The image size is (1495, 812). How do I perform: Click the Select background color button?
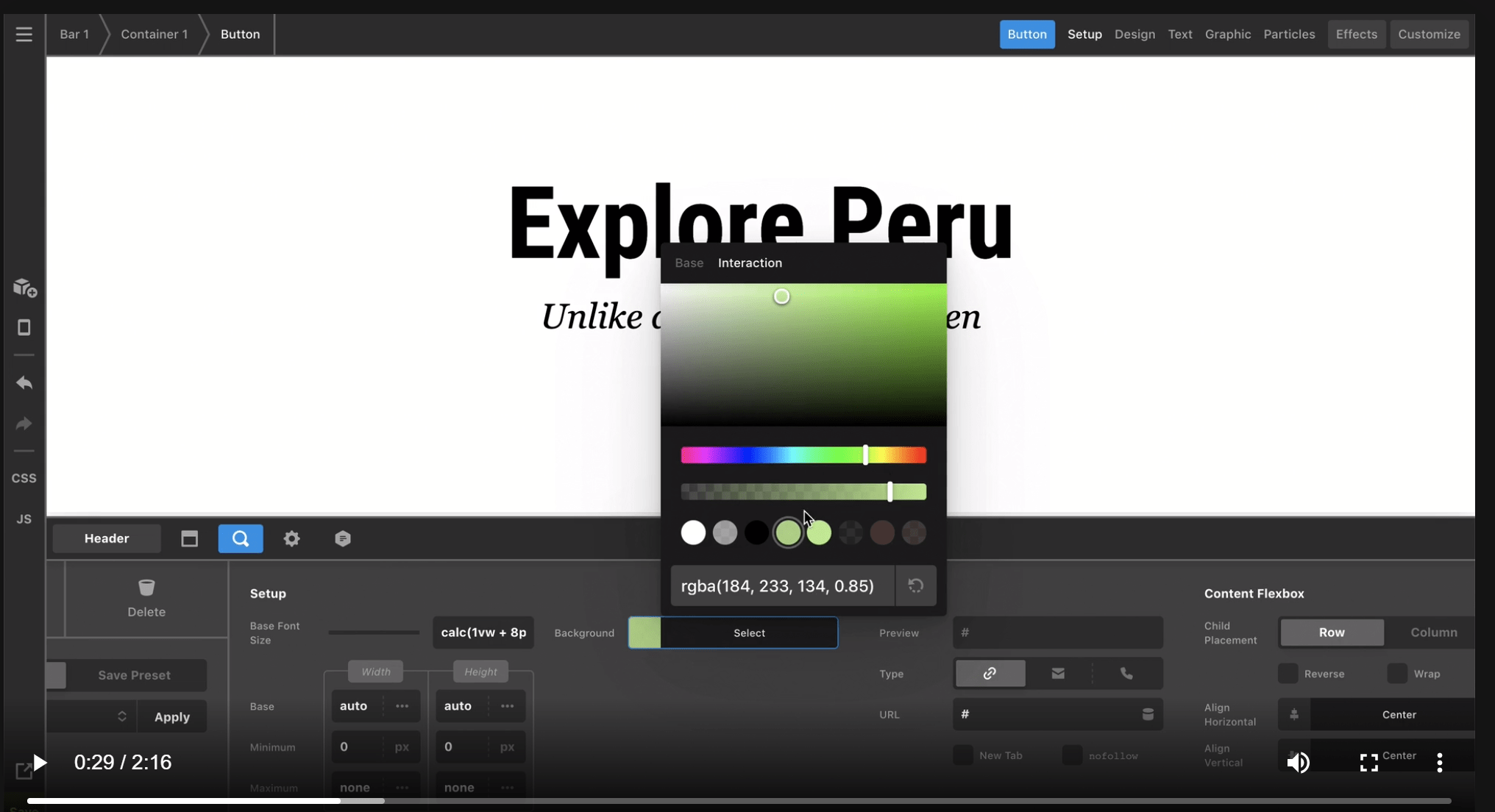tap(748, 632)
